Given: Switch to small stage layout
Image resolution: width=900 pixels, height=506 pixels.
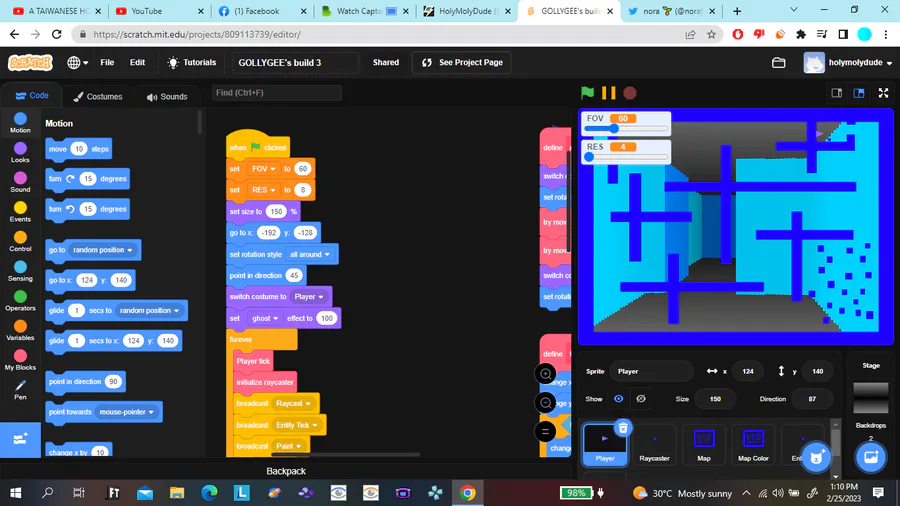Looking at the screenshot, I should click(837, 93).
